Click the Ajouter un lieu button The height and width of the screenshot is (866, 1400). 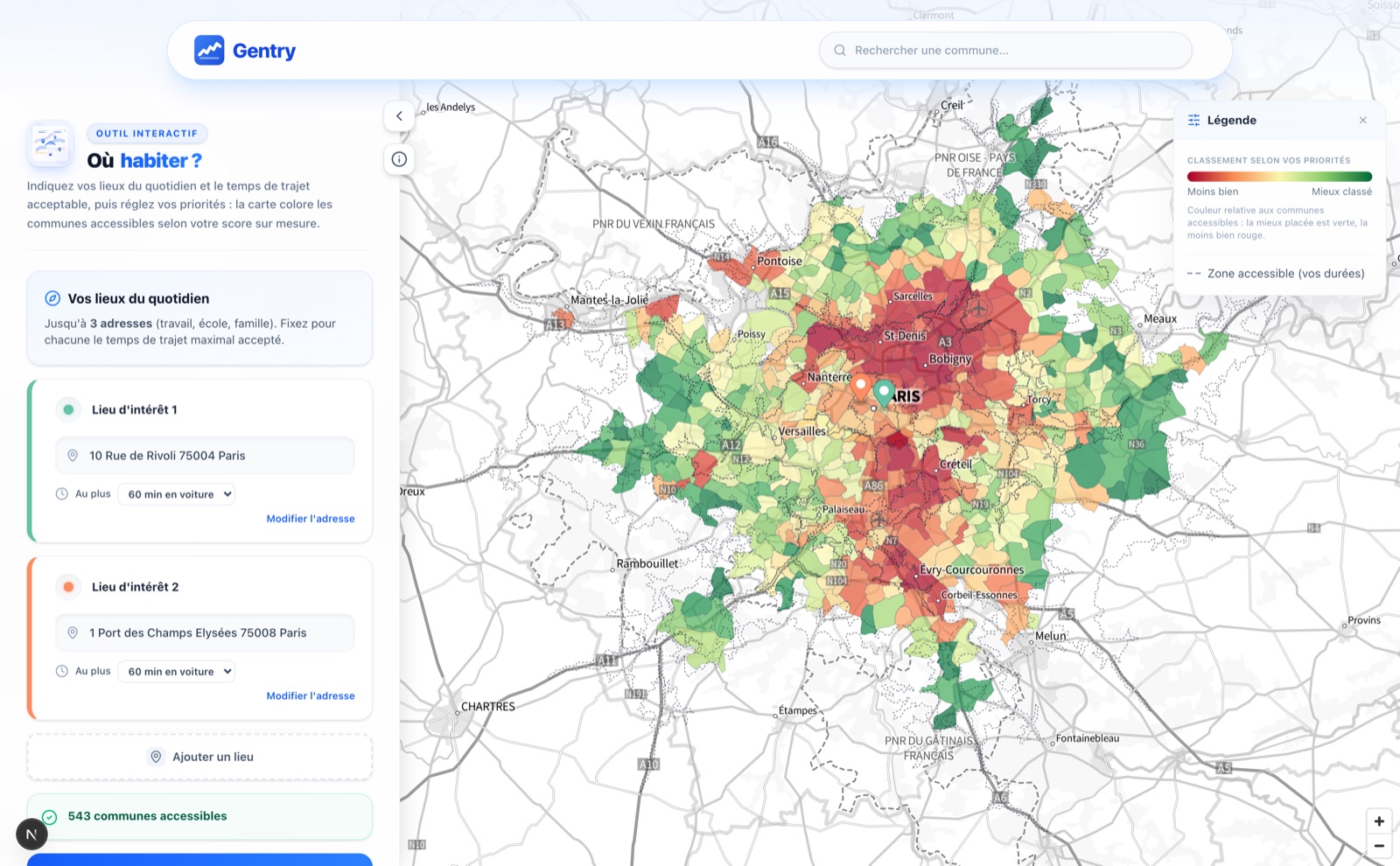[x=199, y=757]
